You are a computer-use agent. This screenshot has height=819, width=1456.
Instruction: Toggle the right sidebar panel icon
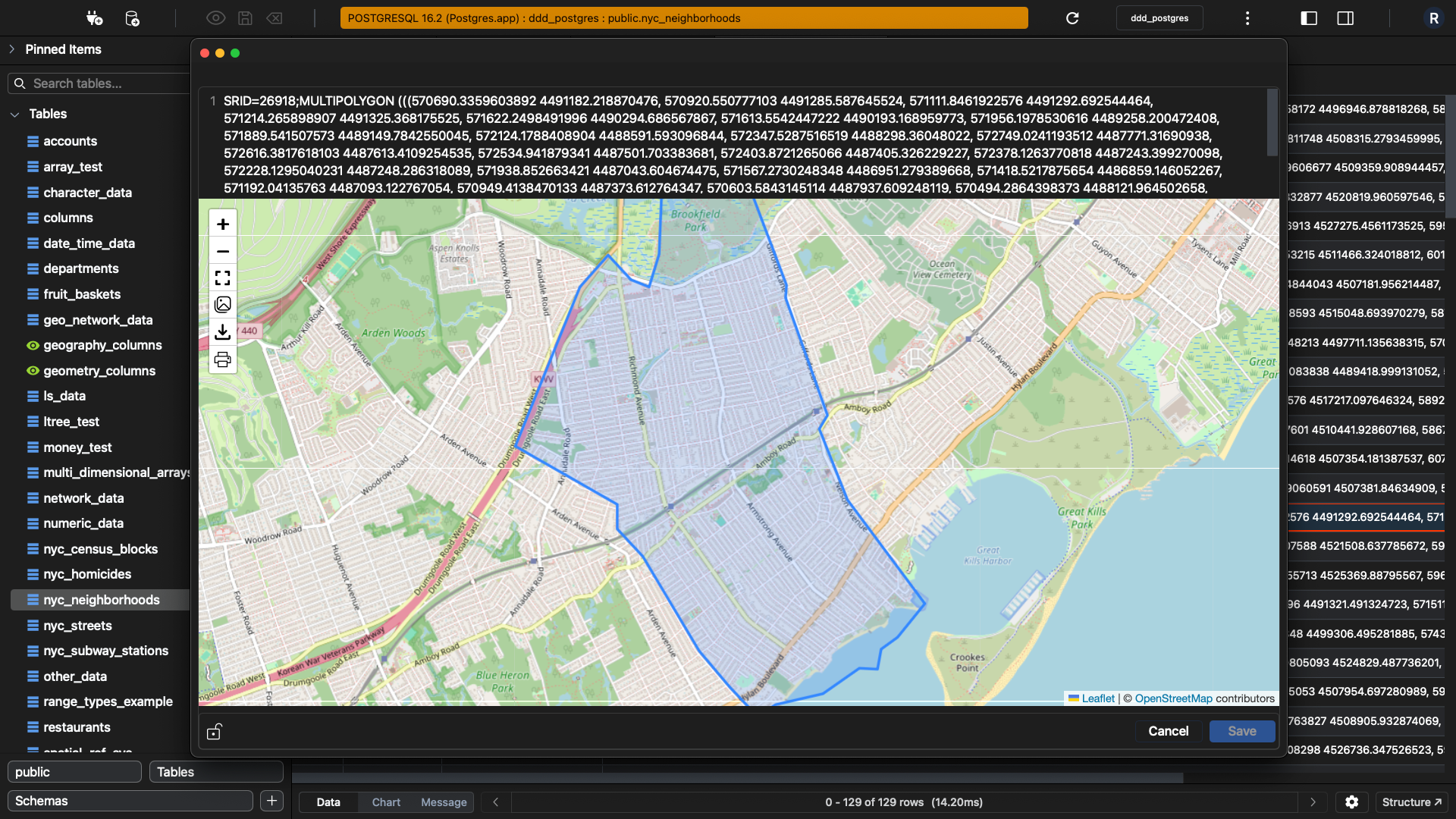[x=1345, y=18]
